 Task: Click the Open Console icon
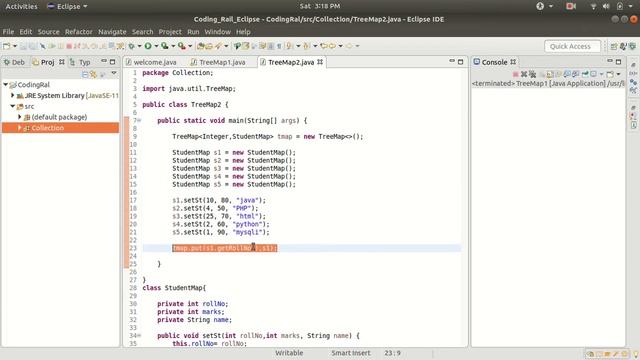(x=610, y=74)
